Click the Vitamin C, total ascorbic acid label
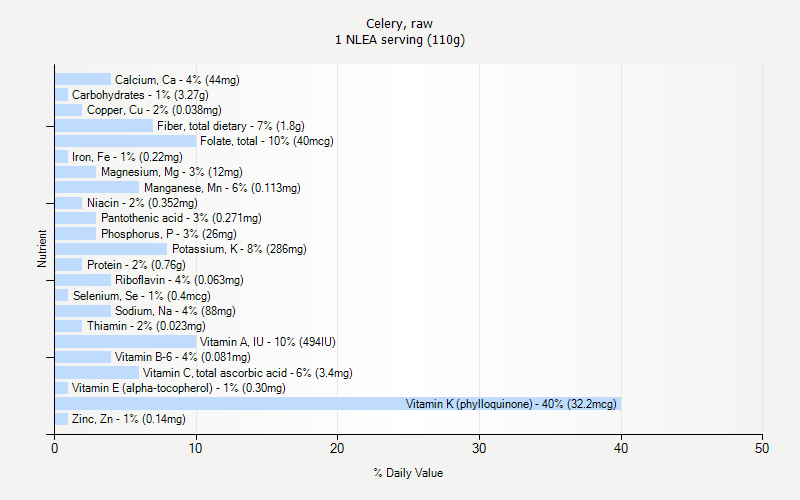Image resolution: width=800 pixels, height=500 pixels. click(x=247, y=373)
